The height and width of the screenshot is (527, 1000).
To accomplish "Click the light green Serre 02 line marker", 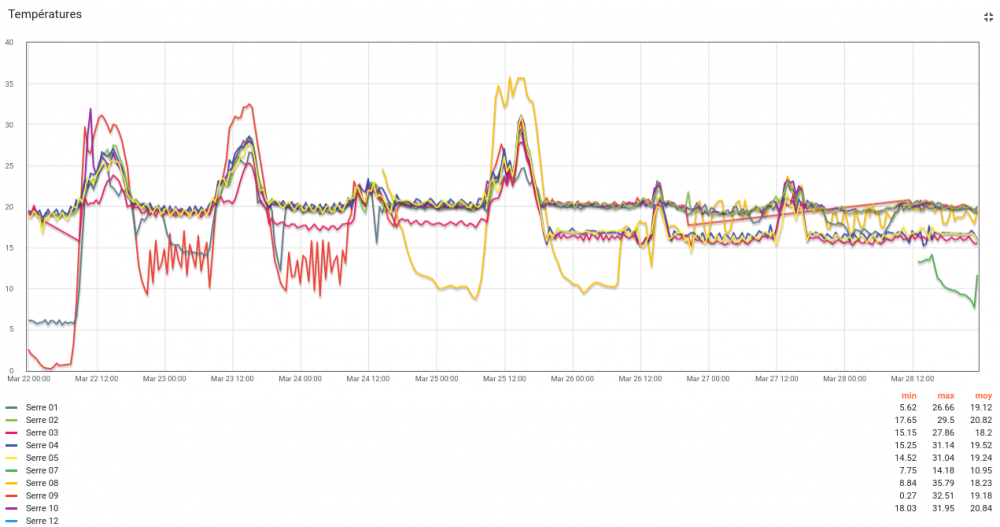I will coord(12,420).
